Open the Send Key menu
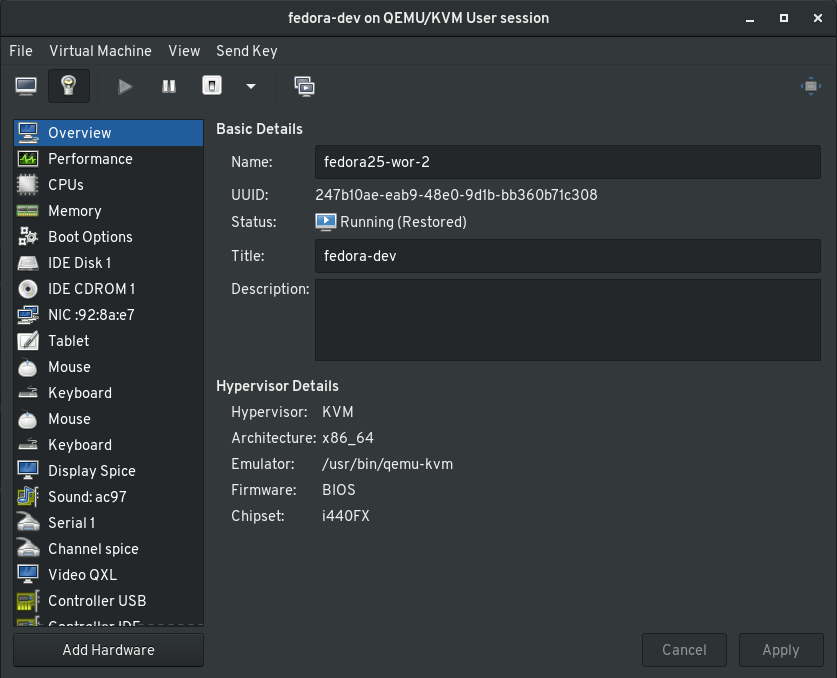 pos(247,51)
